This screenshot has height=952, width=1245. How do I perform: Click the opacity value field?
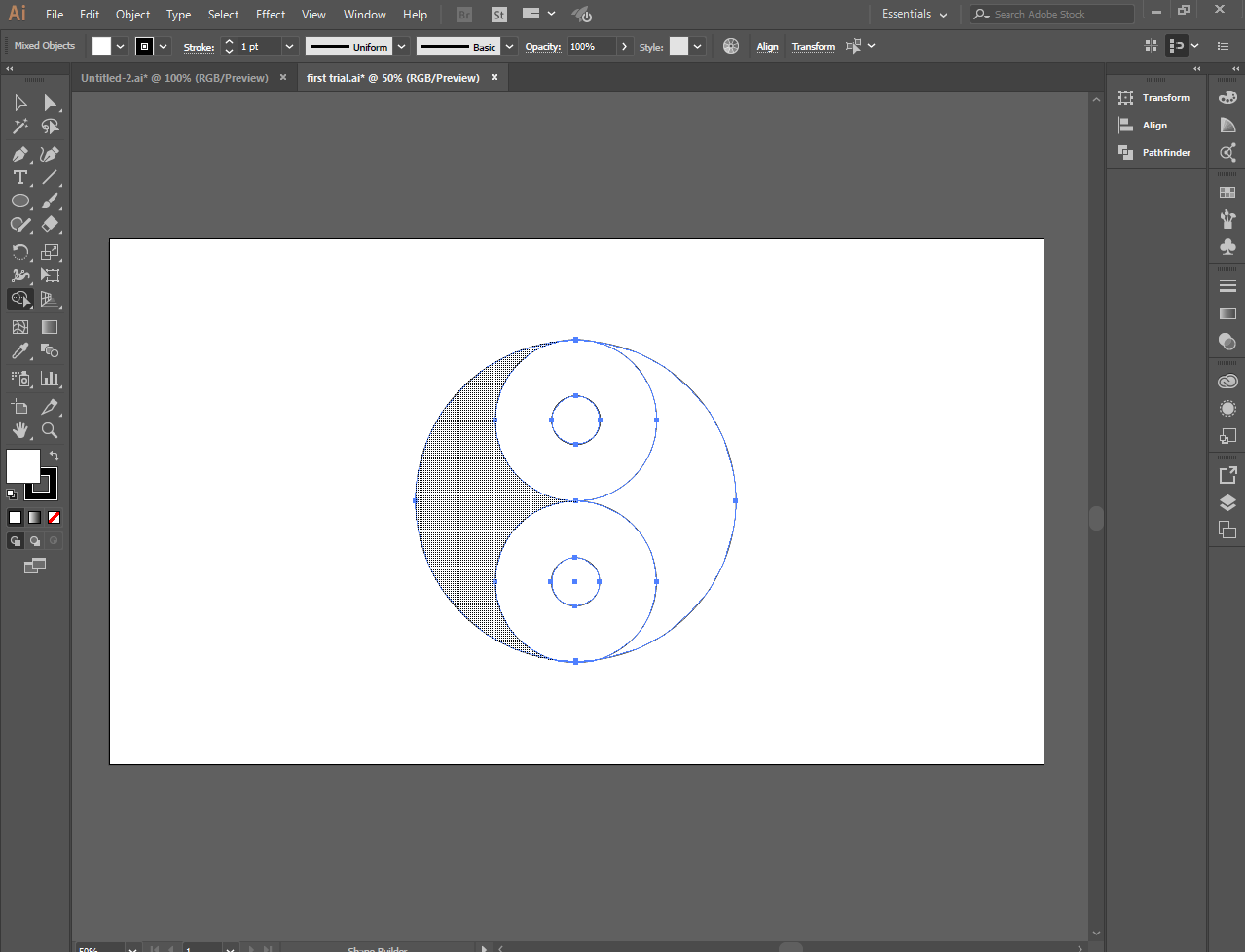[x=592, y=47]
